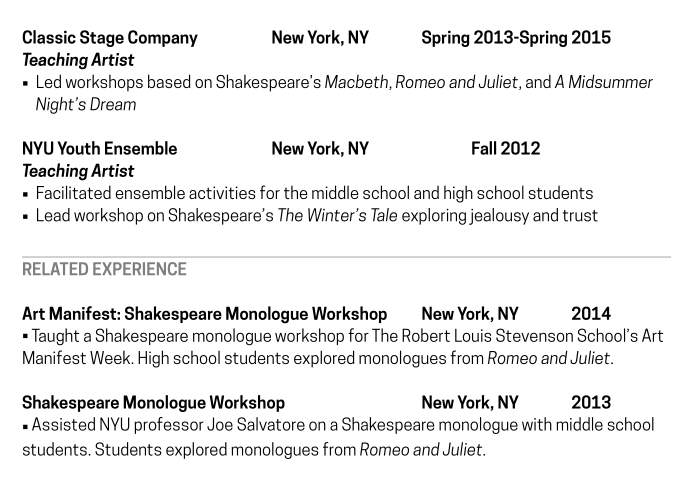Click A Midsummer at the line end

pos(604,82)
